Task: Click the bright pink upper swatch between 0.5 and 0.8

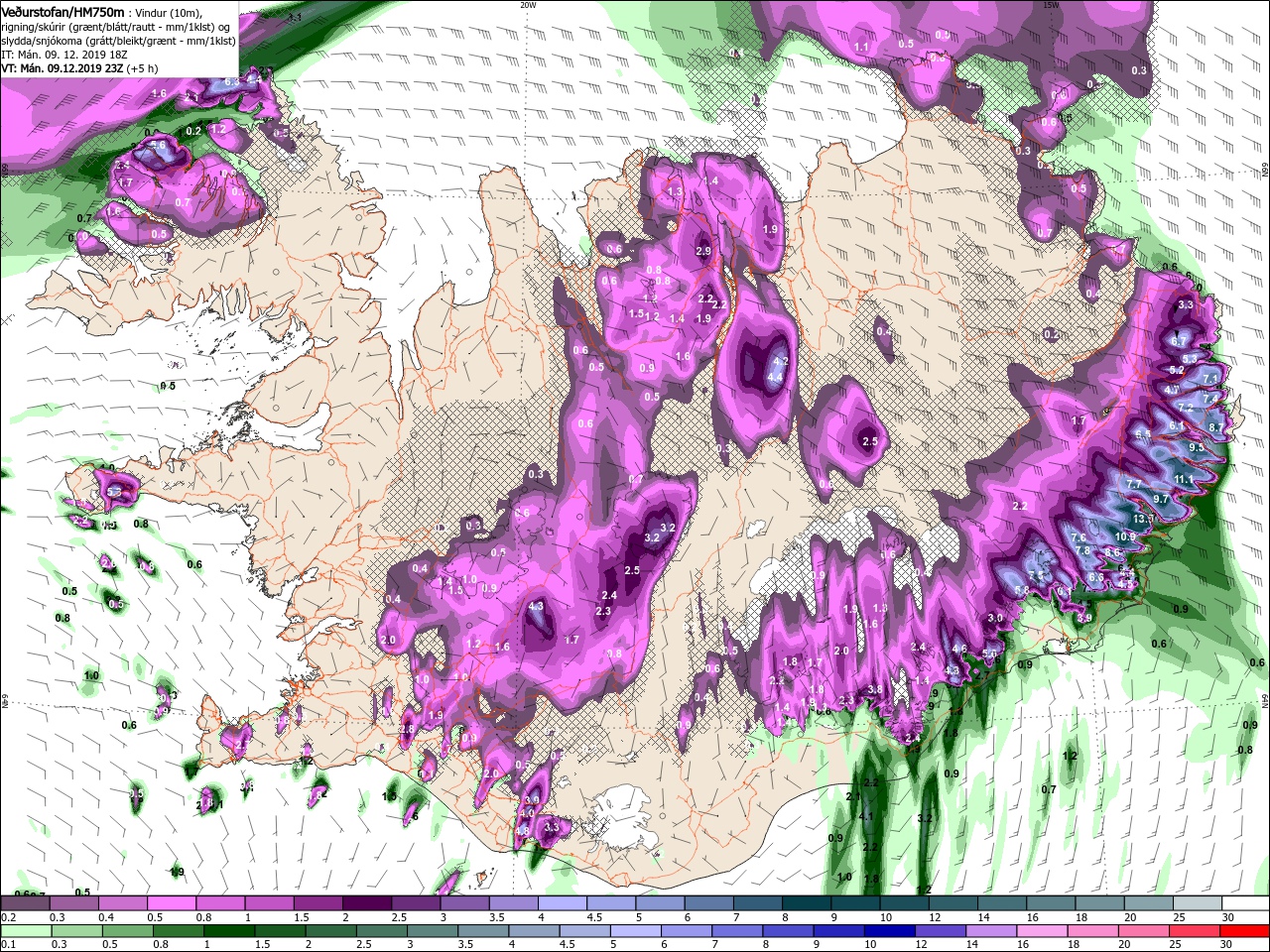Action: pyautogui.click(x=173, y=902)
